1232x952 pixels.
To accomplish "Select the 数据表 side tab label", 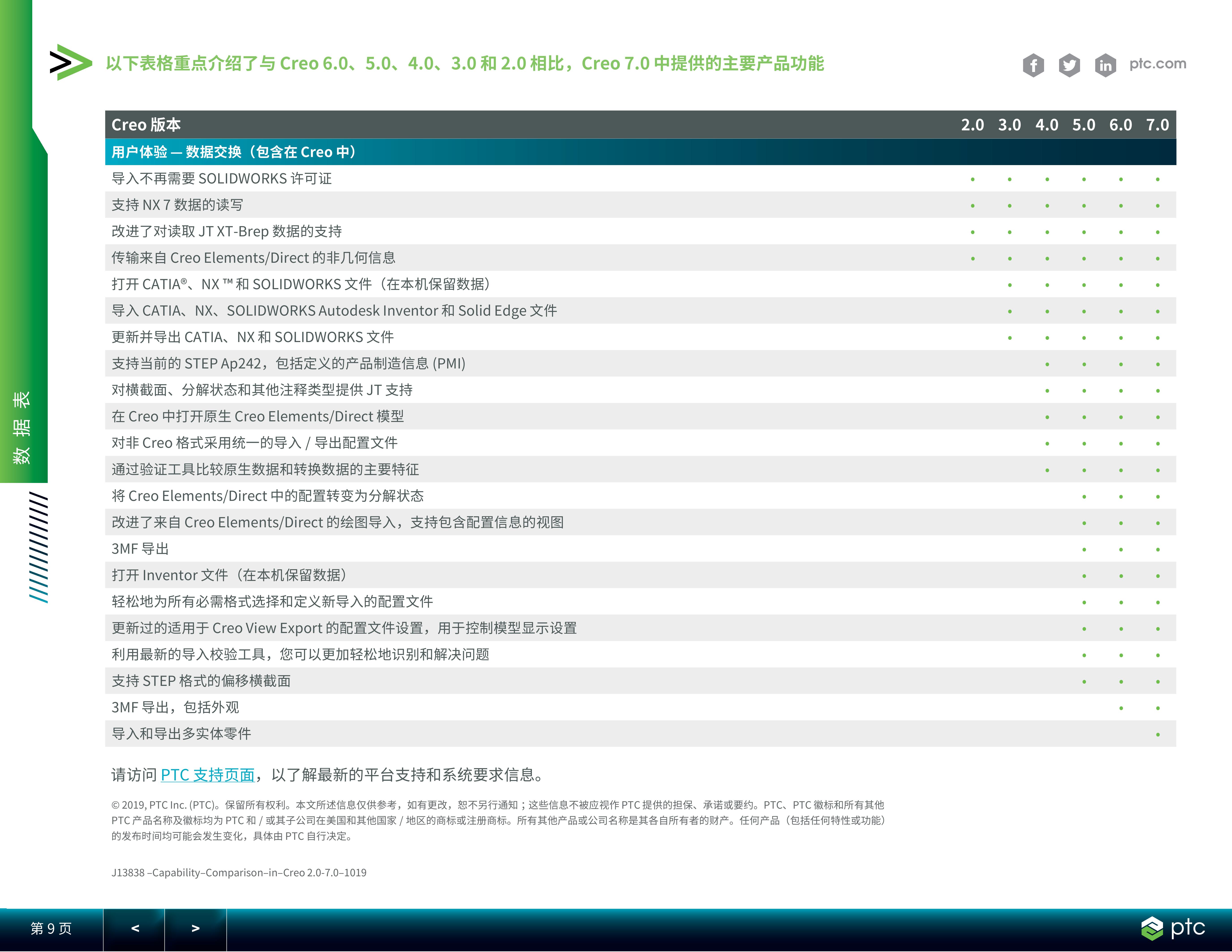I will [22, 427].
